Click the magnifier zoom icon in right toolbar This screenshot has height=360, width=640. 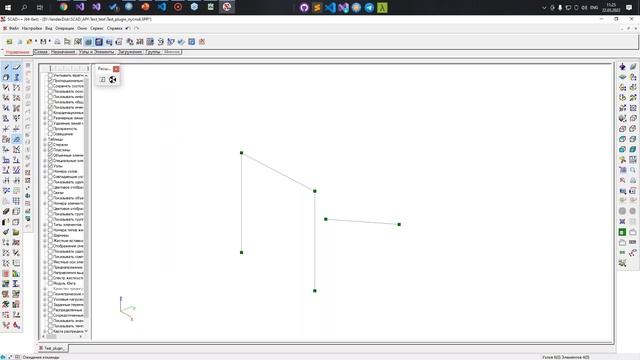(633, 170)
